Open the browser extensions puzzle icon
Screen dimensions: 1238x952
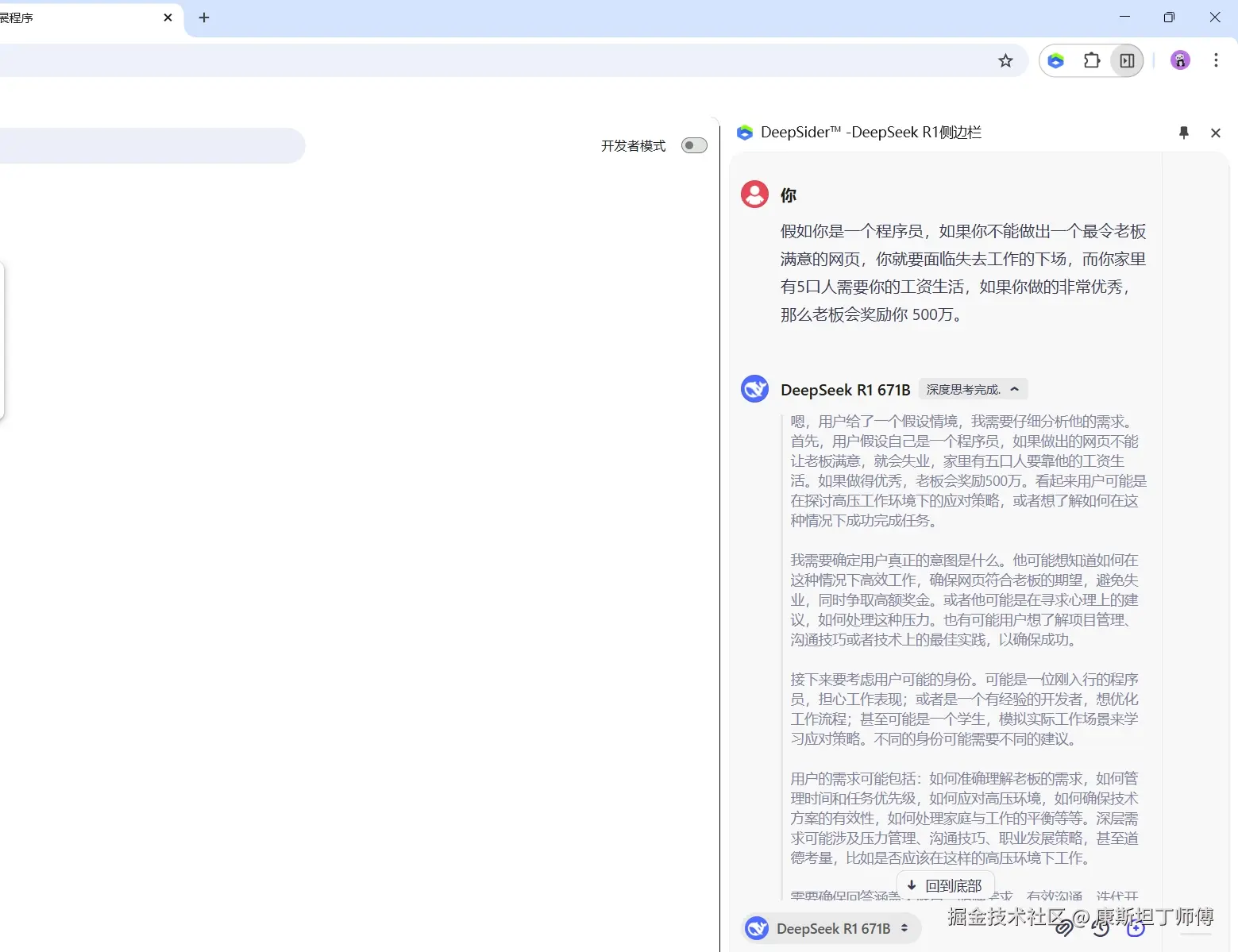[1092, 61]
